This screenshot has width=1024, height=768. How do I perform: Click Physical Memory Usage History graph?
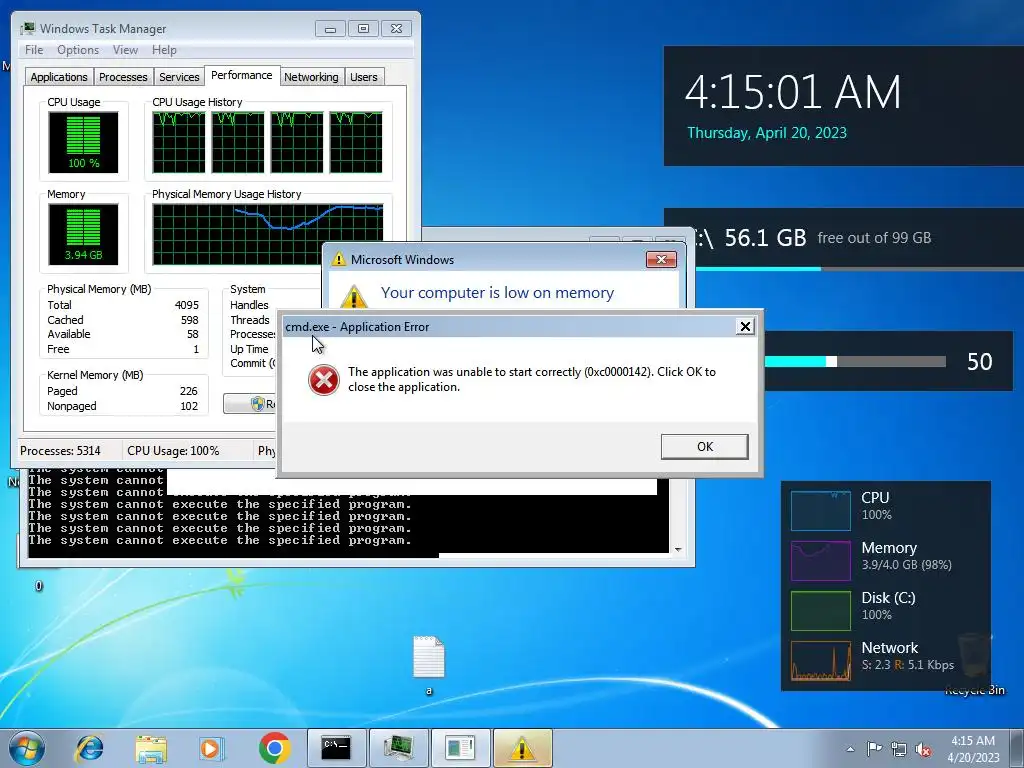[268, 234]
